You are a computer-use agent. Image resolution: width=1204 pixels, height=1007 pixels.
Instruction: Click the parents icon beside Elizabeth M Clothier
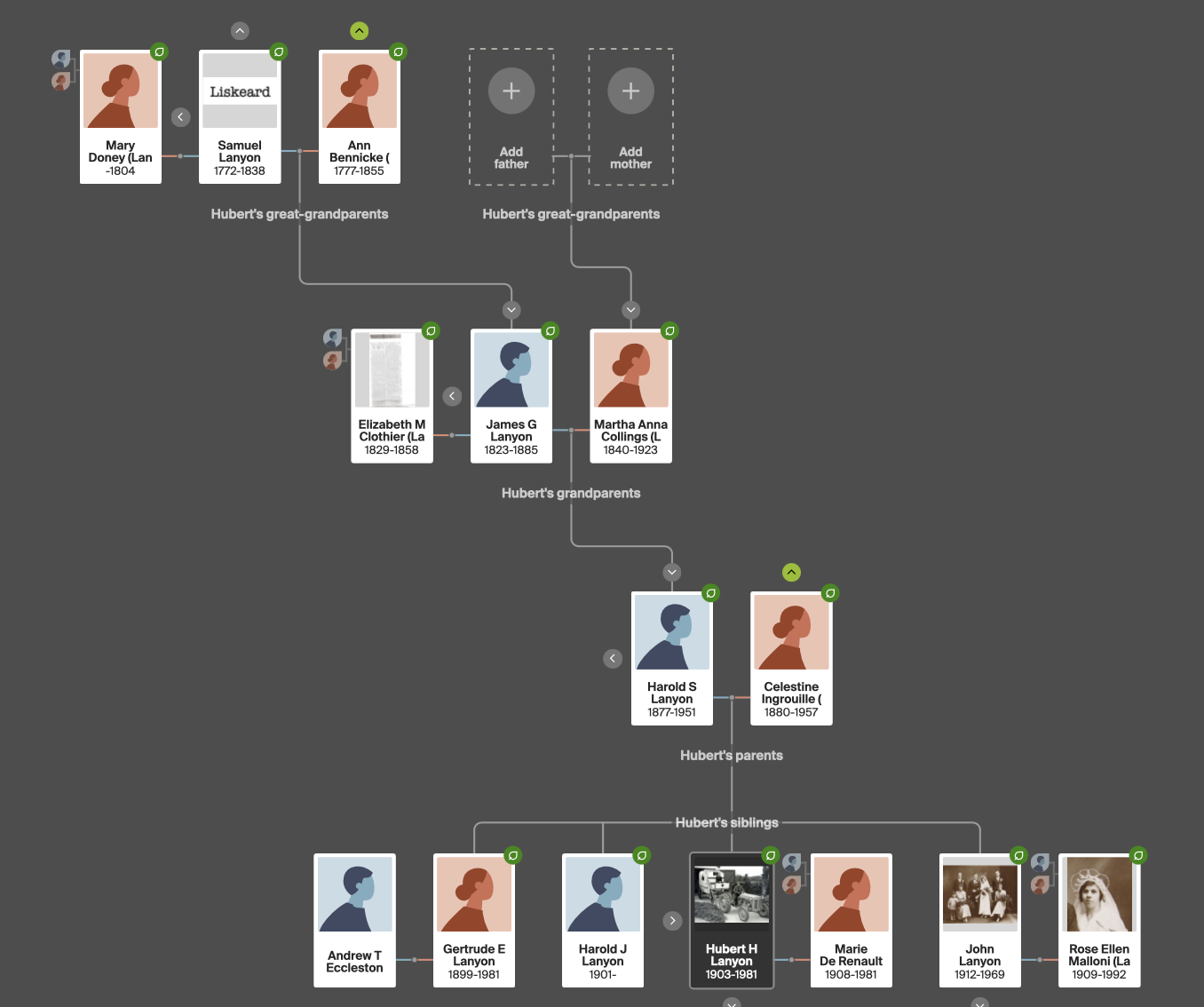(x=332, y=349)
